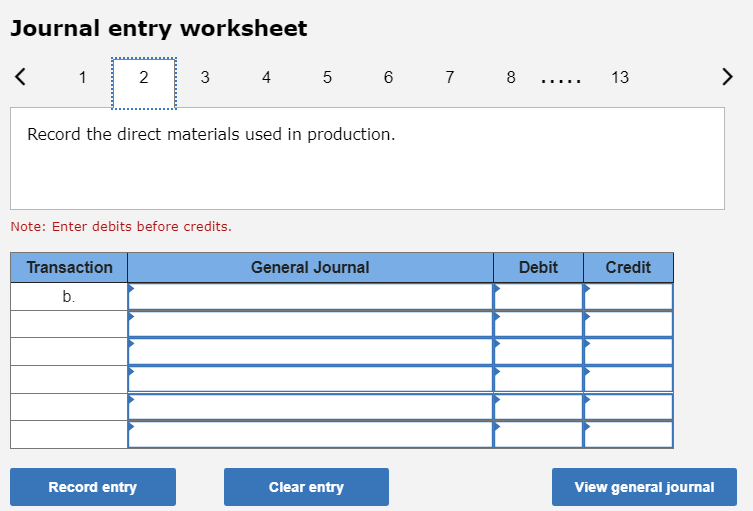Click the Transaction column header
Screen dimensions: 753x511
tap(69, 268)
